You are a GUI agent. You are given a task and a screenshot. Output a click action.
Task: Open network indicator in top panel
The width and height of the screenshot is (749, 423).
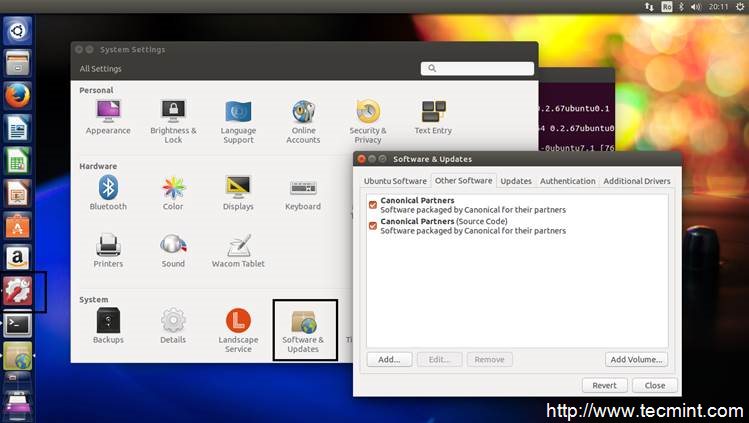(x=649, y=7)
